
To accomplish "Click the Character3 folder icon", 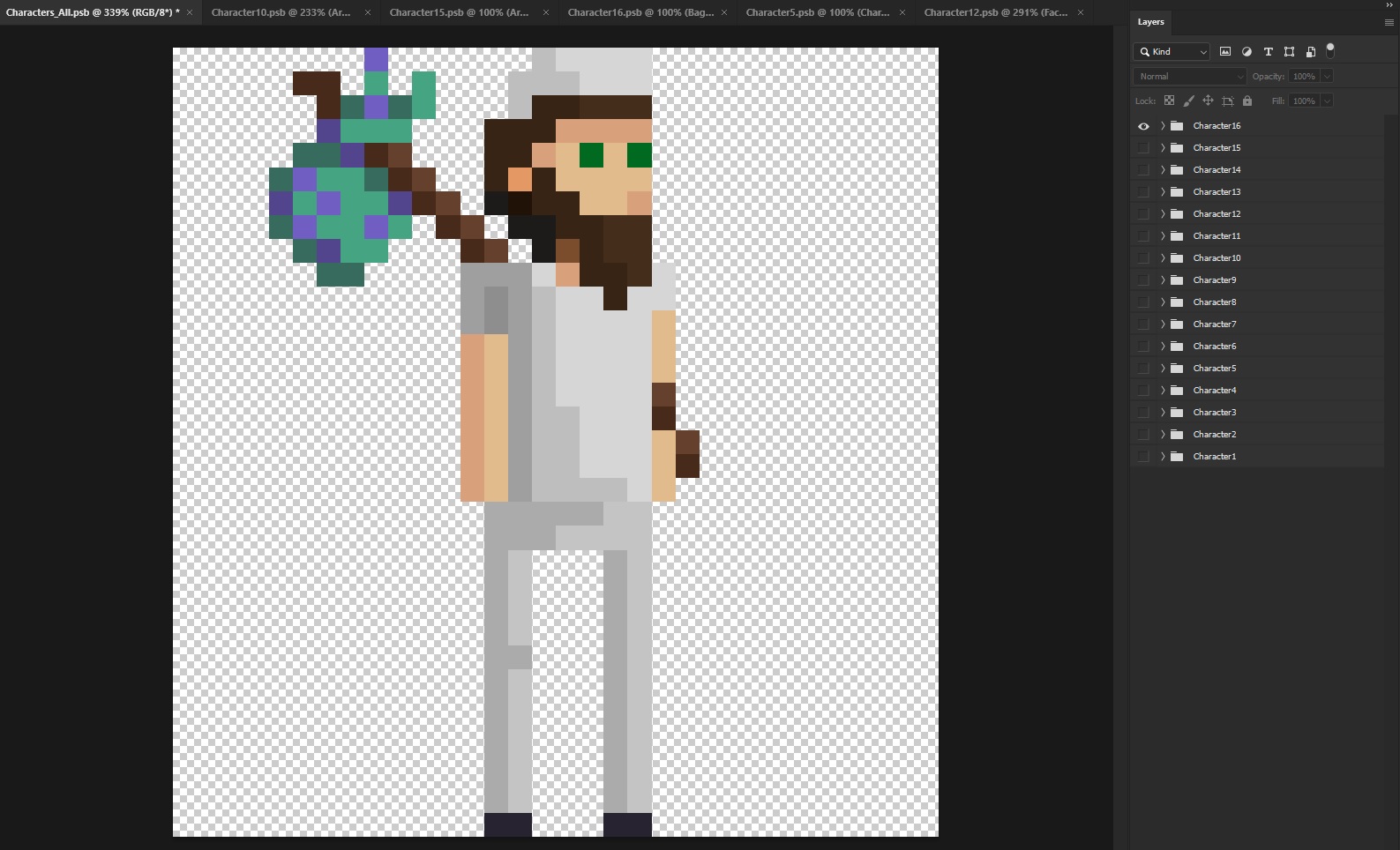I will [1177, 413].
